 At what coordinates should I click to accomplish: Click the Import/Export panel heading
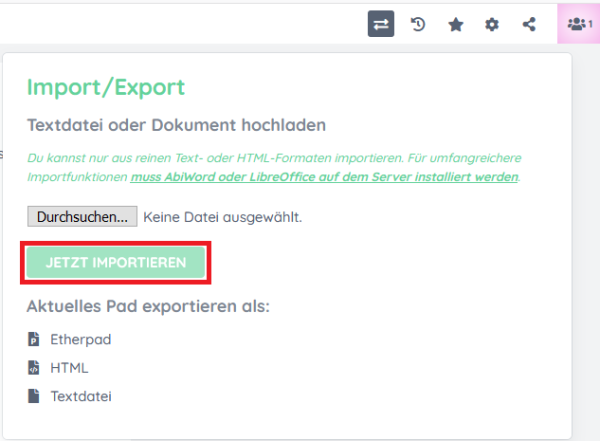105,87
